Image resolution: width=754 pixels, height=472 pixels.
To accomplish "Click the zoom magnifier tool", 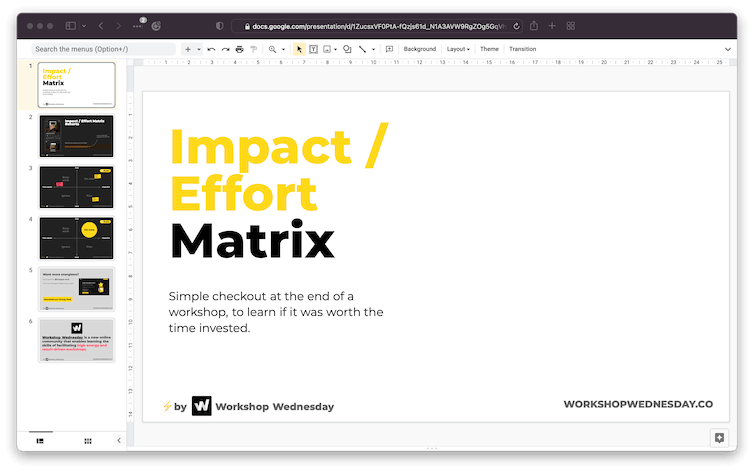I will tap(272, 49).
